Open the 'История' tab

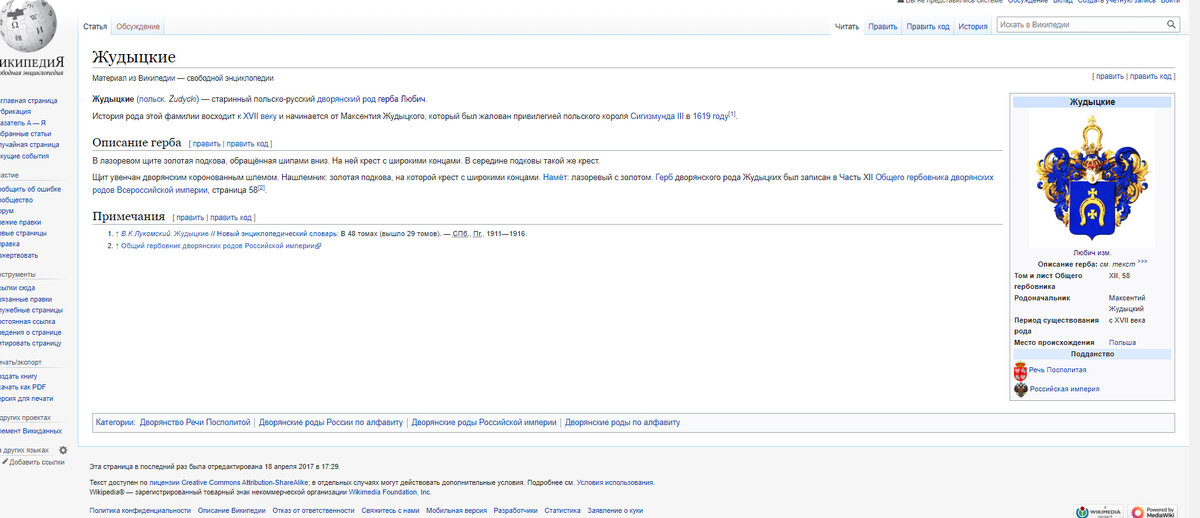click(x=973, y=27)
